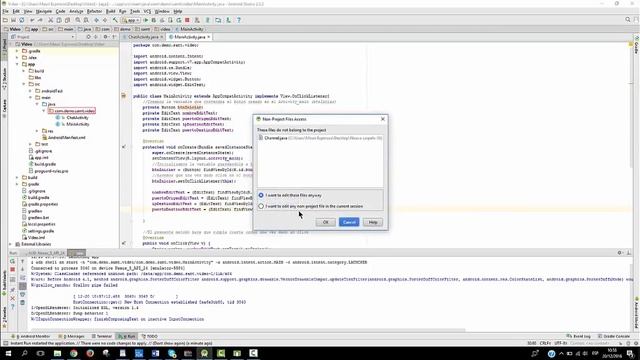Click the green Run app button
This screenshot has width=640, height=360.
pyautogui.click(x=146, y=20)
